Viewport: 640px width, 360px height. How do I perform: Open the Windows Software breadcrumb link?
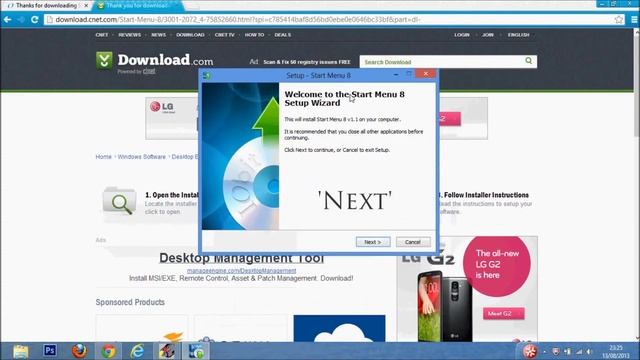coord(142,157)
